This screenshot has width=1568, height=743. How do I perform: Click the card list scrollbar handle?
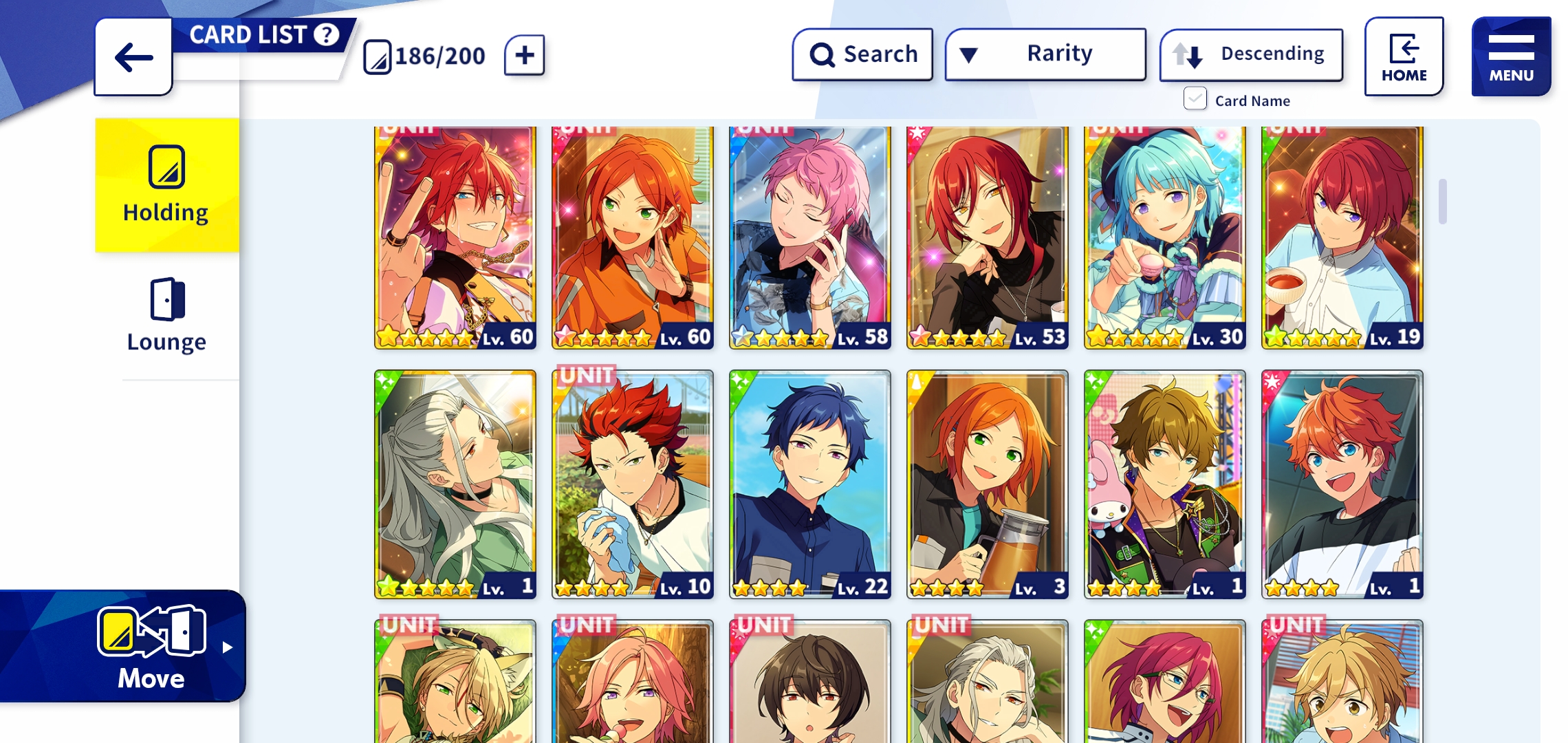click(1442, 201)
